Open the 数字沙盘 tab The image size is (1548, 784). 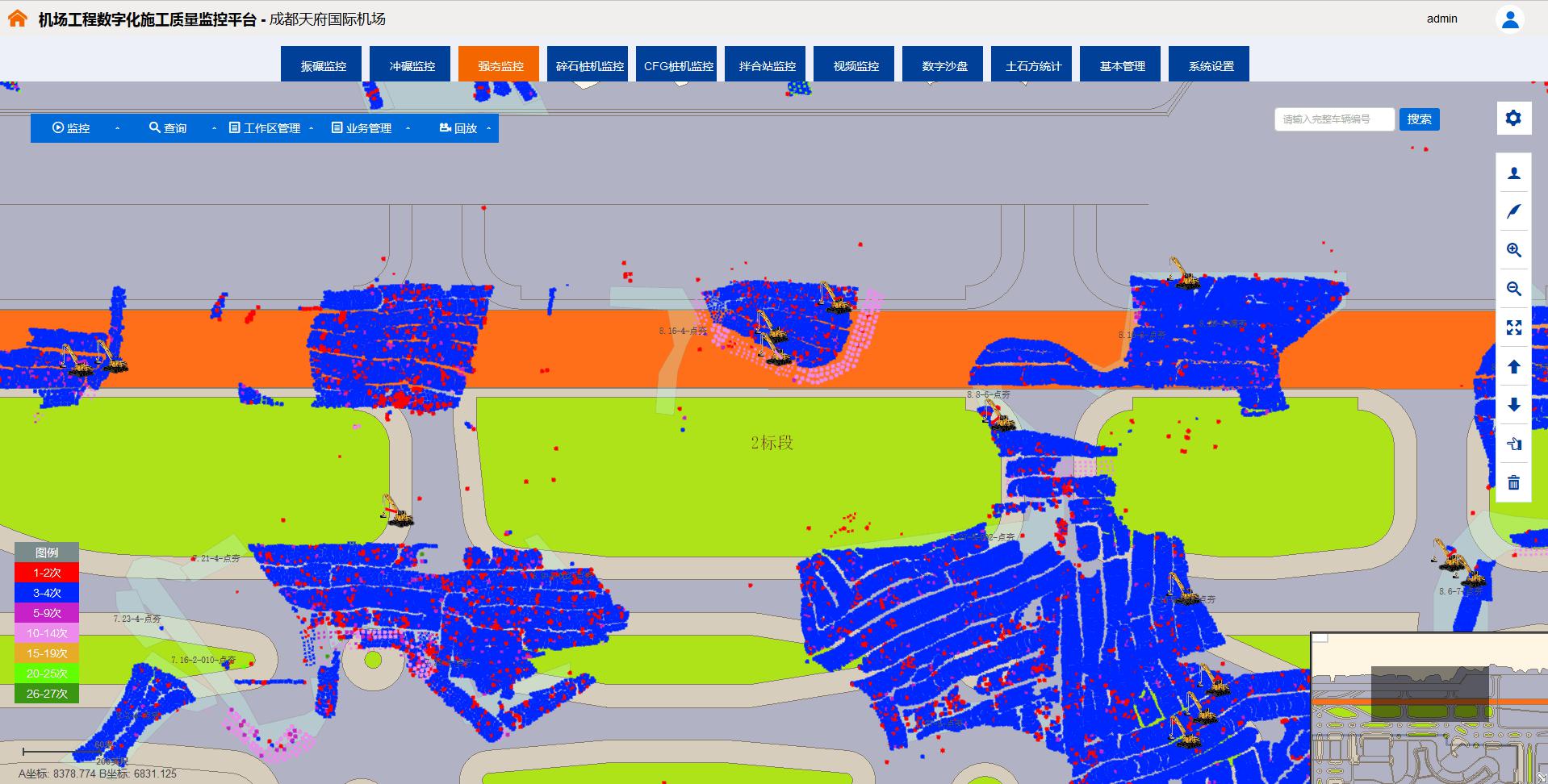[944, 65]
